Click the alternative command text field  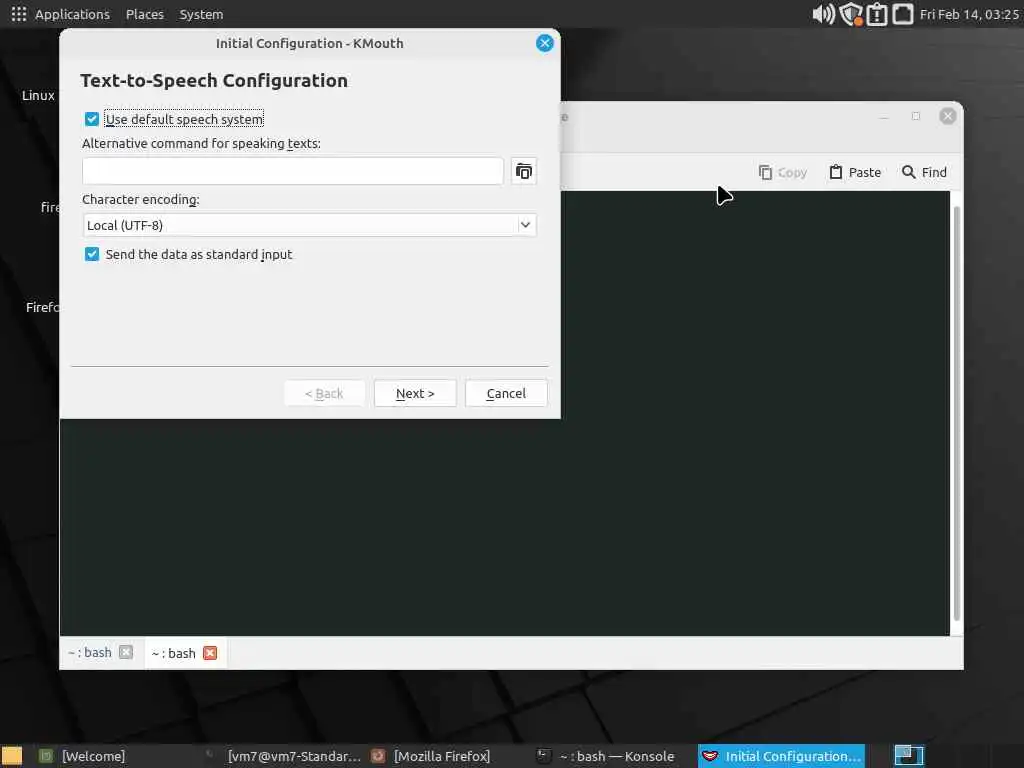(x=293, y=171)
